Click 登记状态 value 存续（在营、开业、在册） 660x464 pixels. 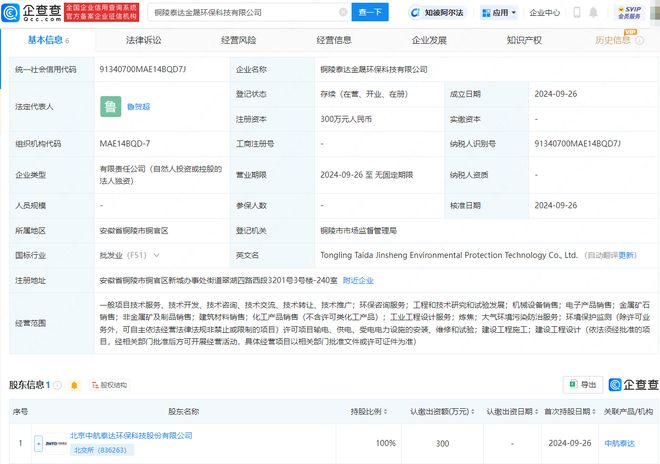364,94
